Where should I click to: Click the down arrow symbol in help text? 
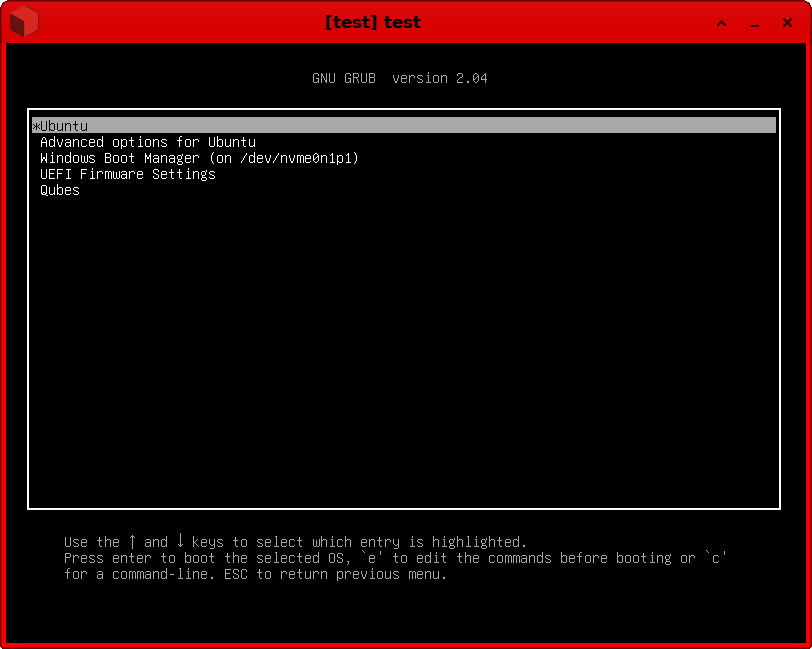pos(180,542)
